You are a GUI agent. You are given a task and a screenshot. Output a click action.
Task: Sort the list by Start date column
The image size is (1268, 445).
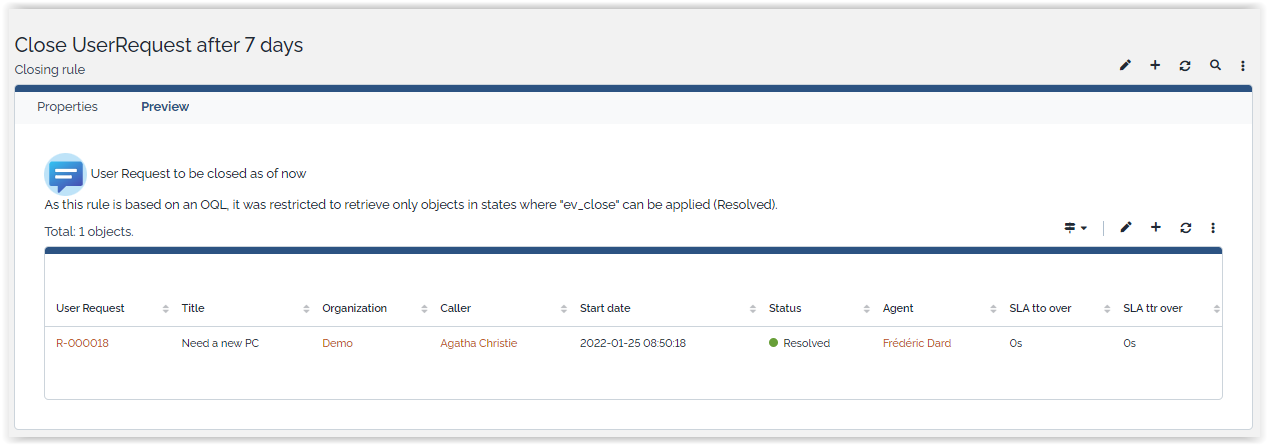(x=605, y=308)
